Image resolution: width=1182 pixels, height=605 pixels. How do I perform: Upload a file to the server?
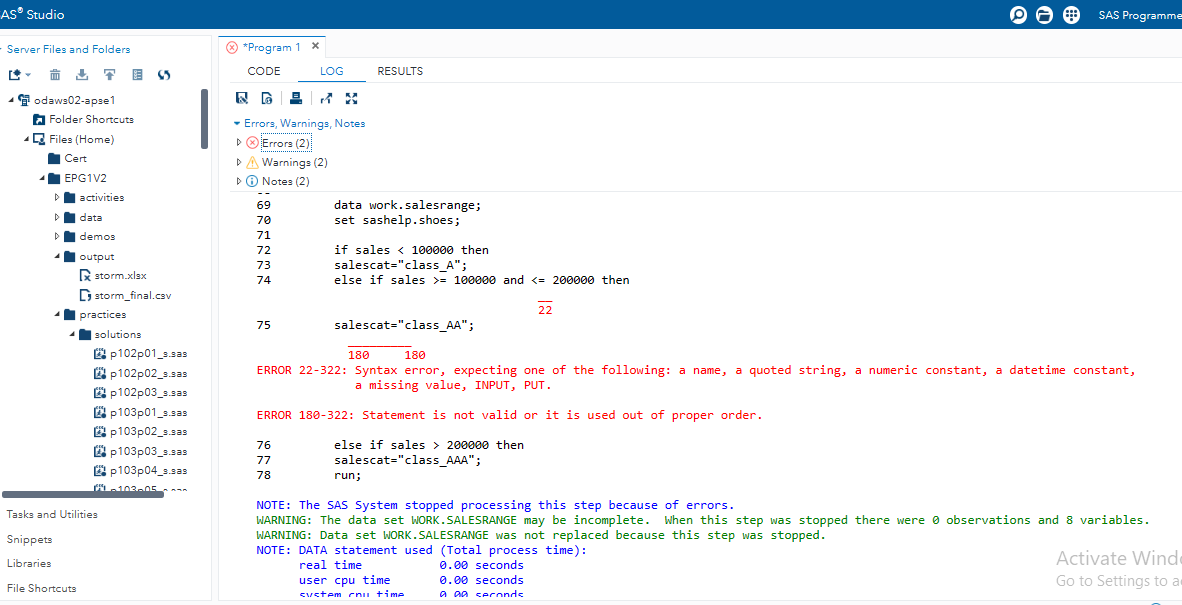109,73
